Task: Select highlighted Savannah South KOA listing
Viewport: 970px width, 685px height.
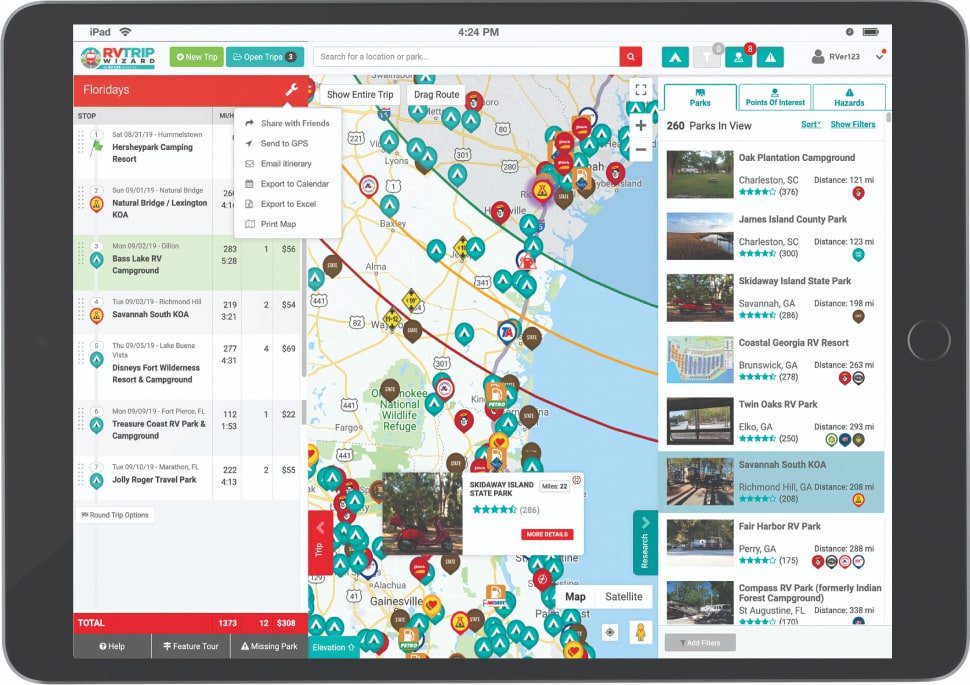Action: (x=771, y=482)
